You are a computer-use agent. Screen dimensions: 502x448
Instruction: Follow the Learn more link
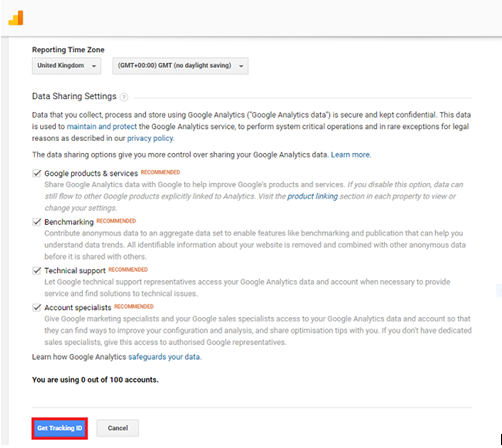(350, 155)
